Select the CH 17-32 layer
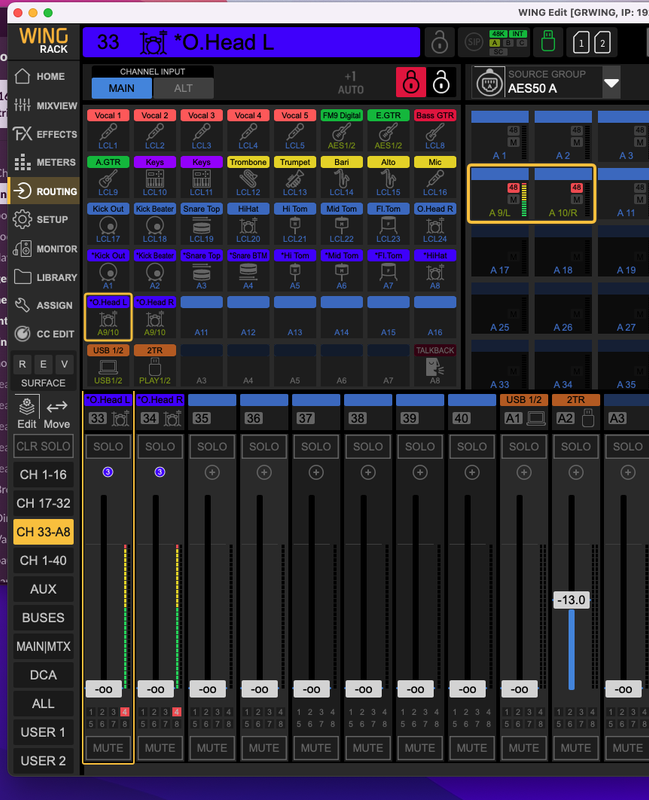Viewport: 649px width, 800px height. [x=43, y=504]
